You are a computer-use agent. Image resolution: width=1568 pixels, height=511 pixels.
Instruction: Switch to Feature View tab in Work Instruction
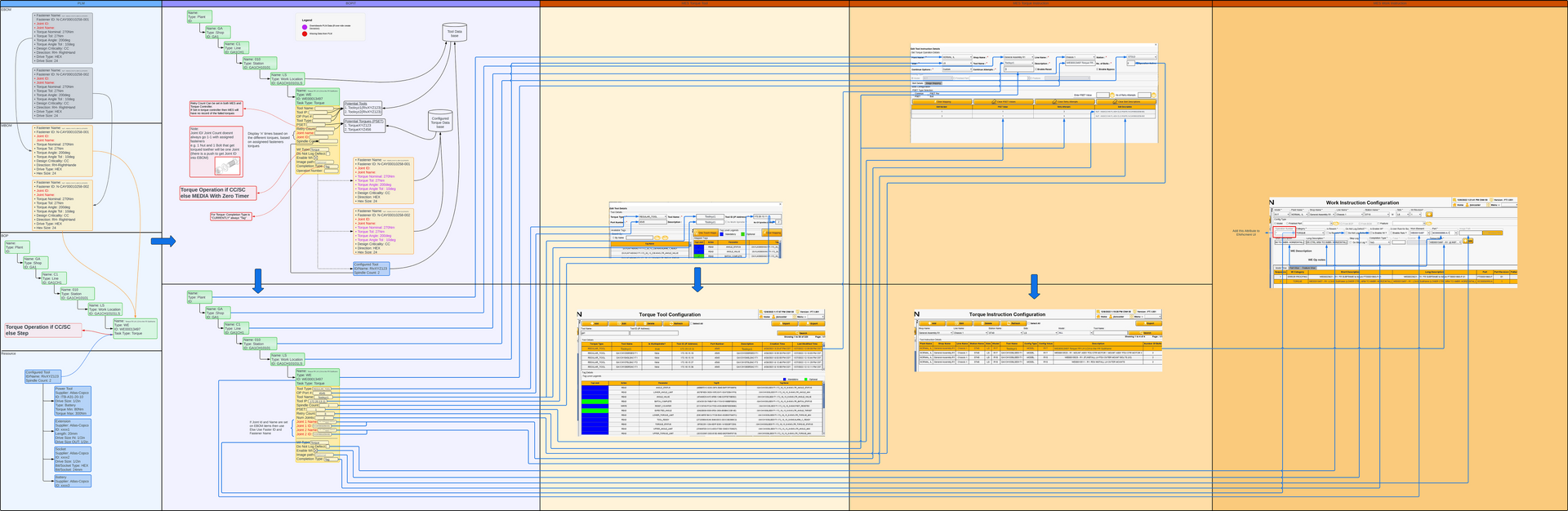coord(1308,268)
